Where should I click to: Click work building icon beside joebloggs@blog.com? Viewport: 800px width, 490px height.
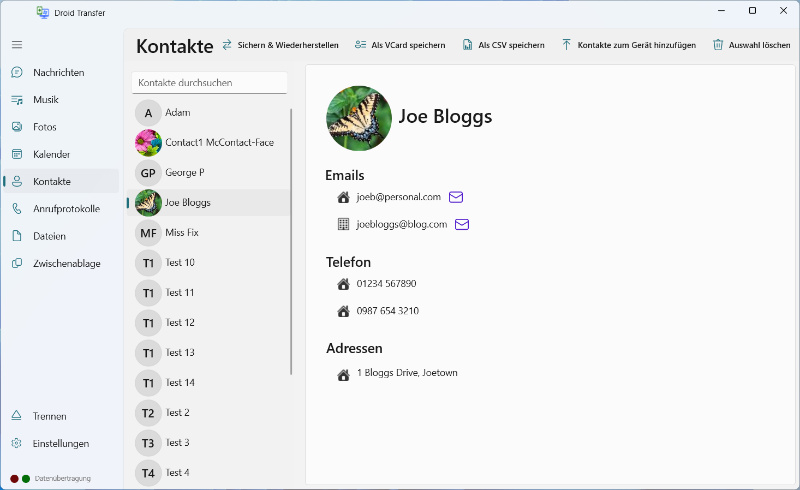point(343,224)
